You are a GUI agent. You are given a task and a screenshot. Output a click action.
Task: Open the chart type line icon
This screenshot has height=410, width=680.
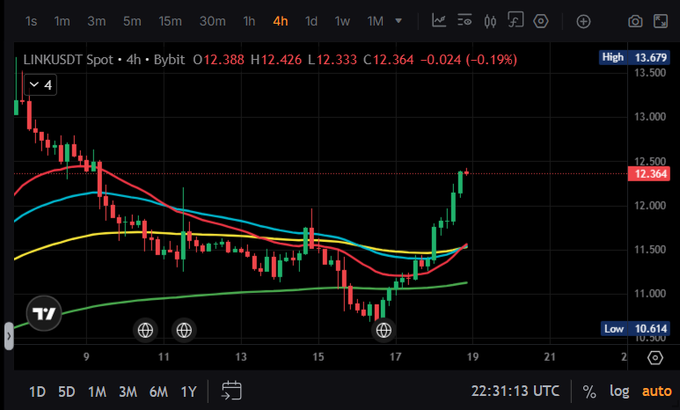[439, 20]
